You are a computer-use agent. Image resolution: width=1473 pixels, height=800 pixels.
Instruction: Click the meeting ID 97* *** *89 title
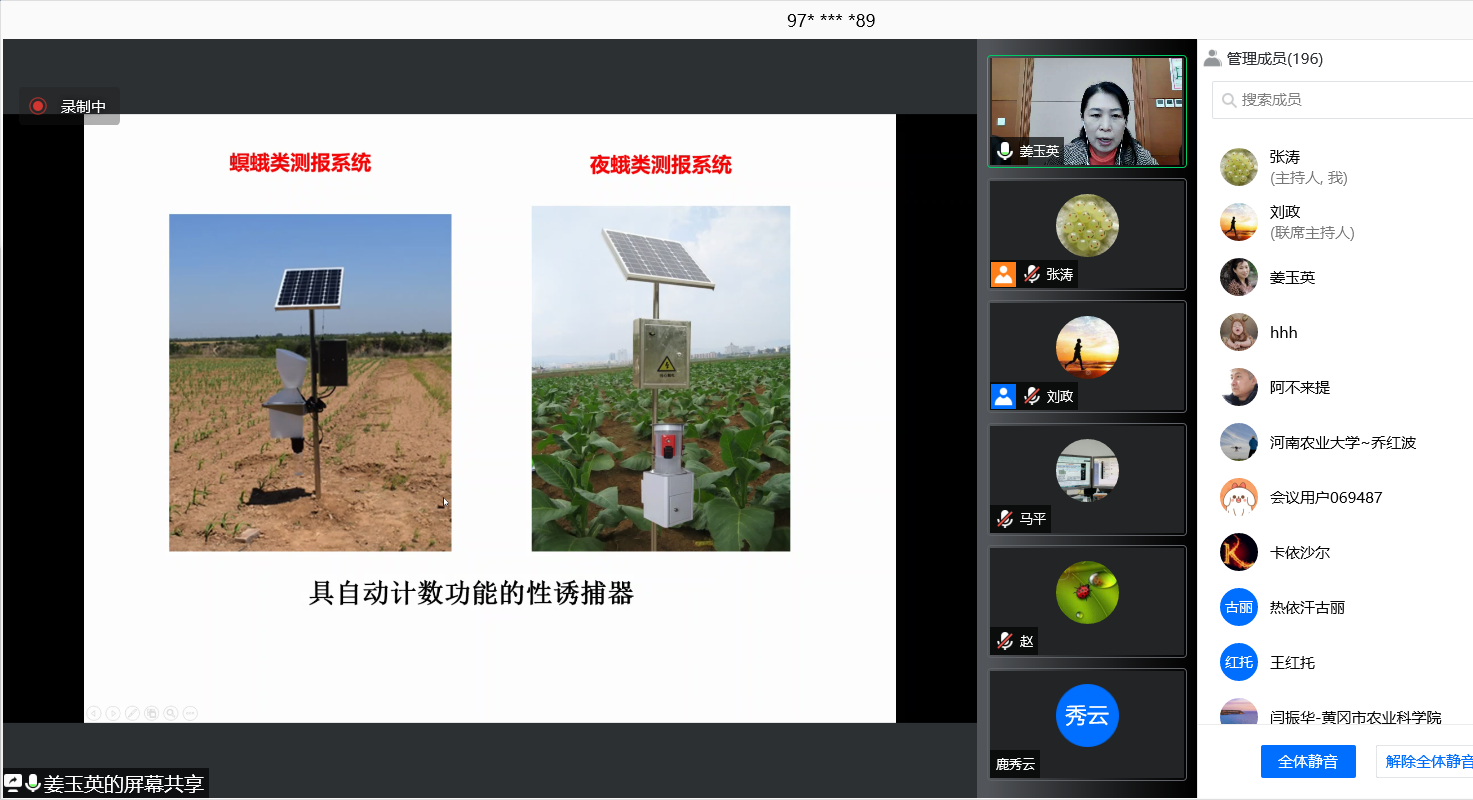click(x=831, y=20)
